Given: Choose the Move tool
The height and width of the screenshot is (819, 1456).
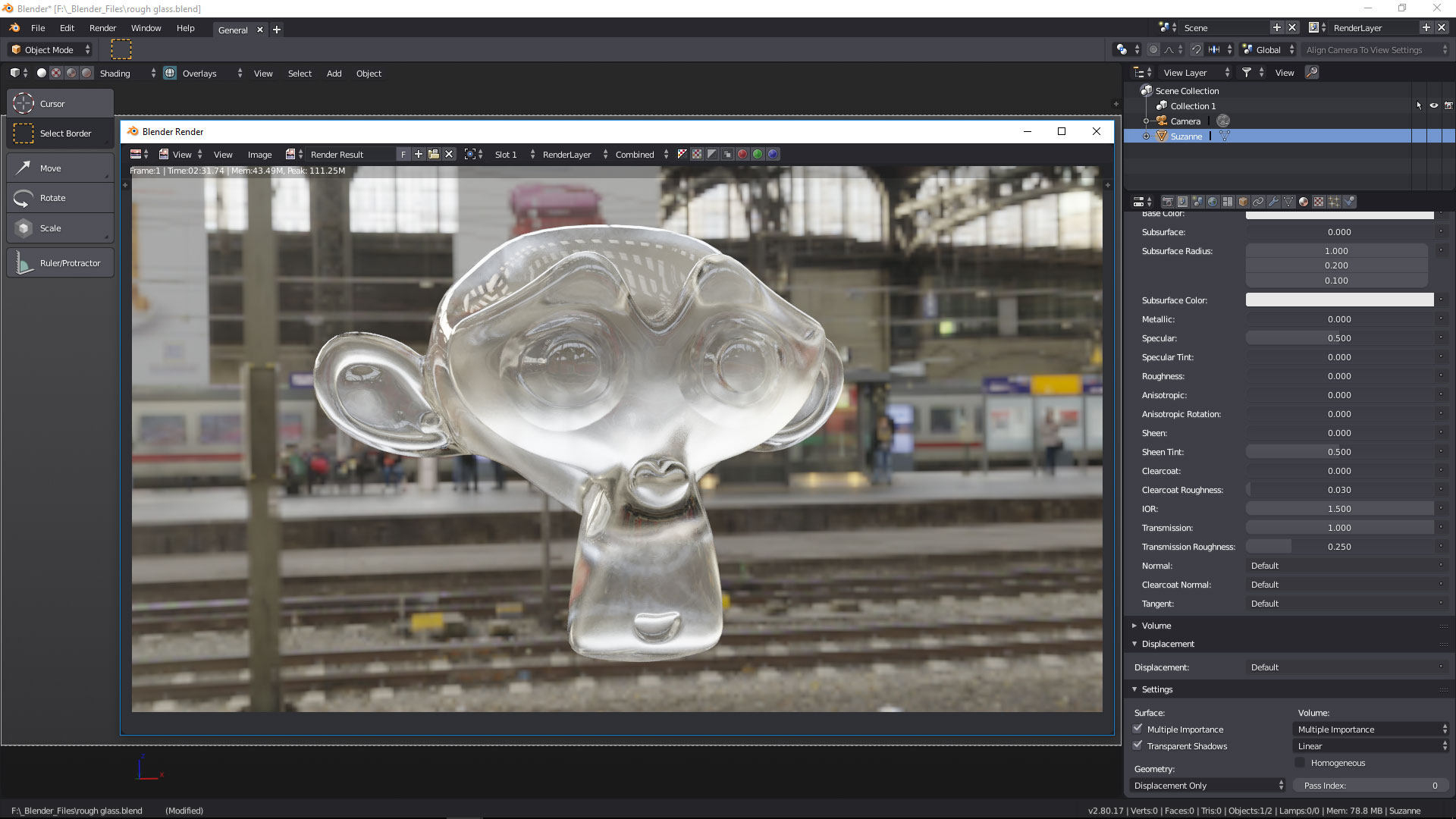Looking at the screenshot, I should 60,168.
